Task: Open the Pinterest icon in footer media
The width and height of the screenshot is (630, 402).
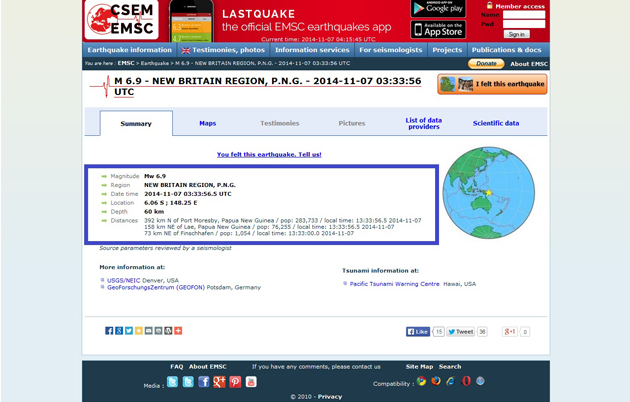Action: tap(235, 382)
